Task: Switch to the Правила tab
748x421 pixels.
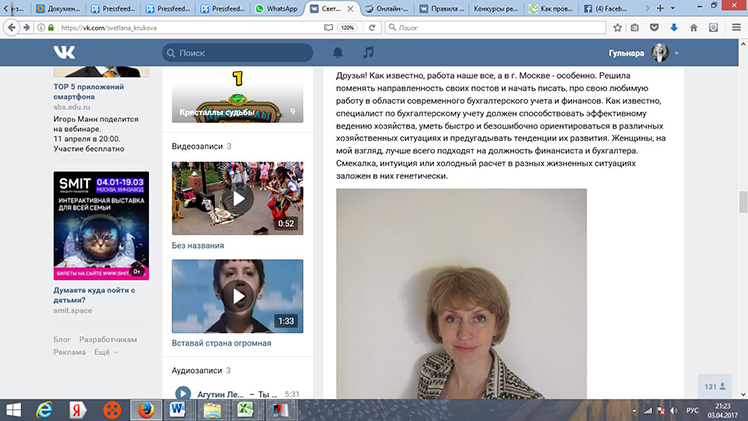Action: 442,9
